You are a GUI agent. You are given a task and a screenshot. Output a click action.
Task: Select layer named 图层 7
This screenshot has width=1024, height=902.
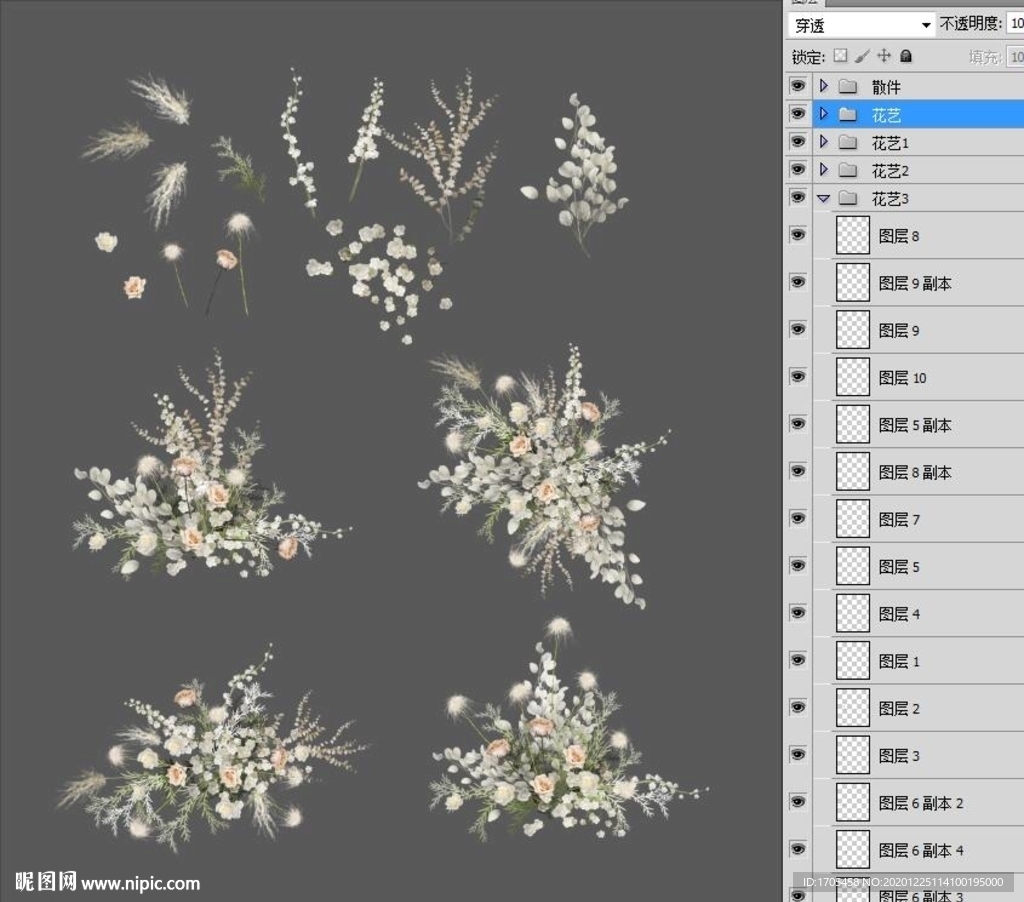(x=899, y=519)
